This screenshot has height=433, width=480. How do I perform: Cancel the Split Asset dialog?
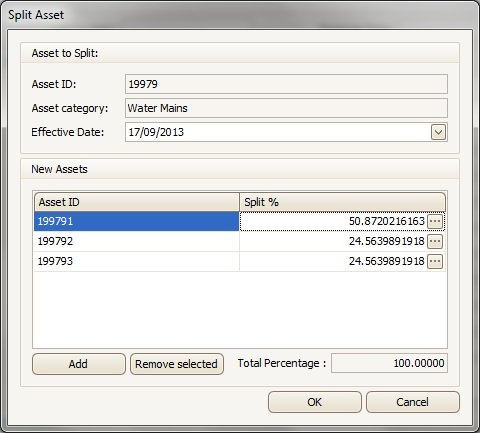click(413, 402)
